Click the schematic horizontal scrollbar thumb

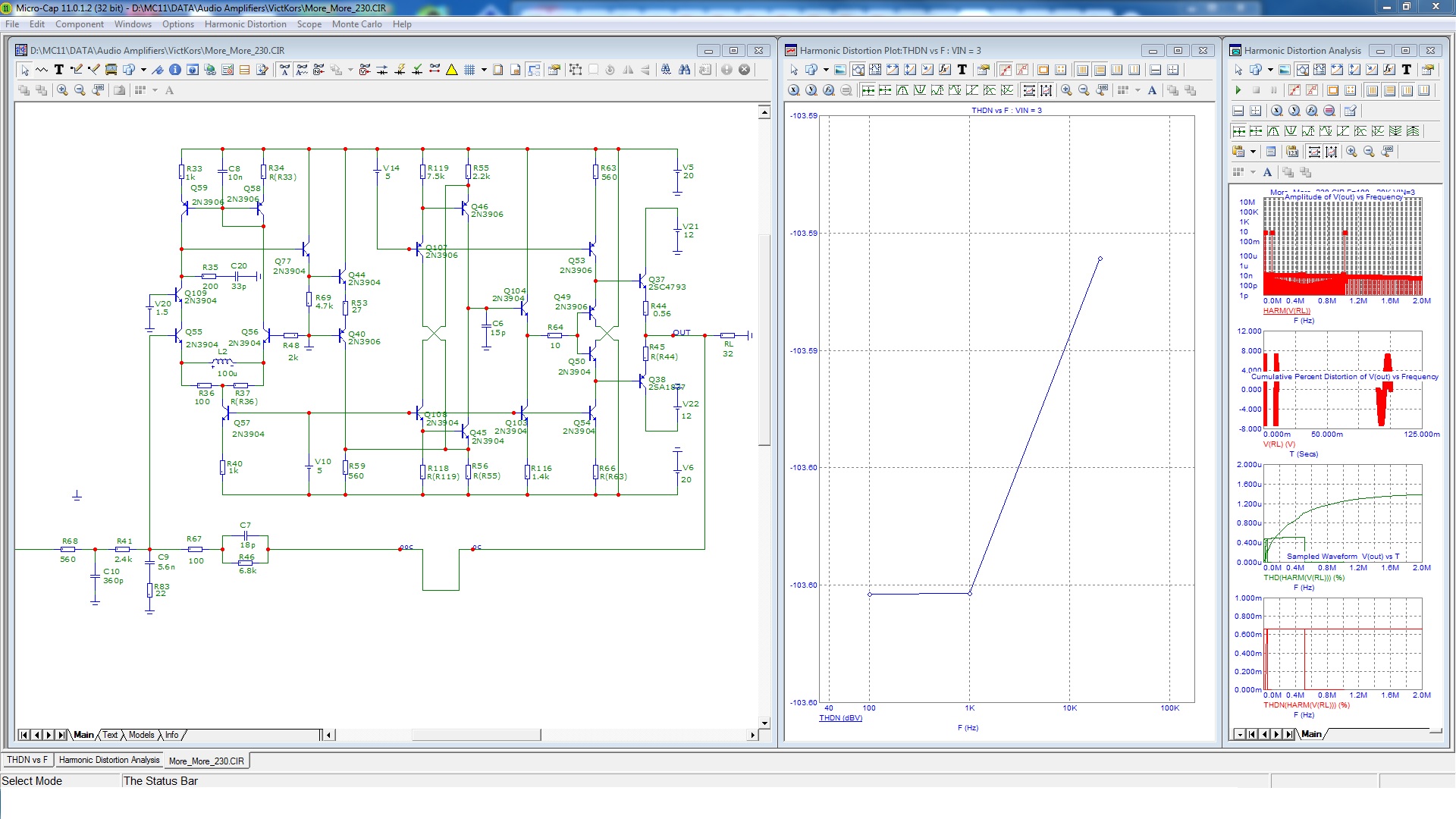tap(476, 735)
